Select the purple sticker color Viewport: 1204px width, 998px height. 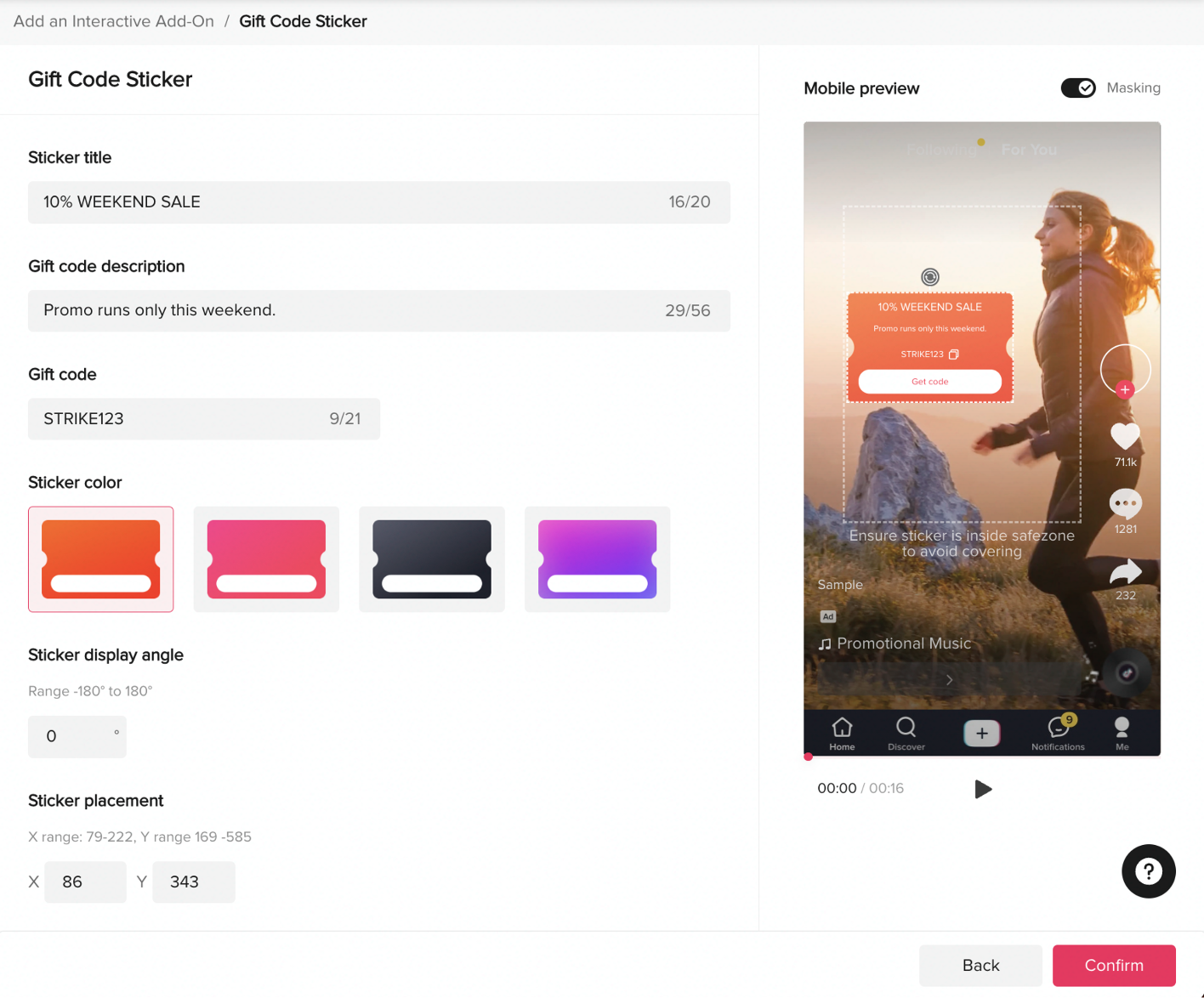(597, 559)
